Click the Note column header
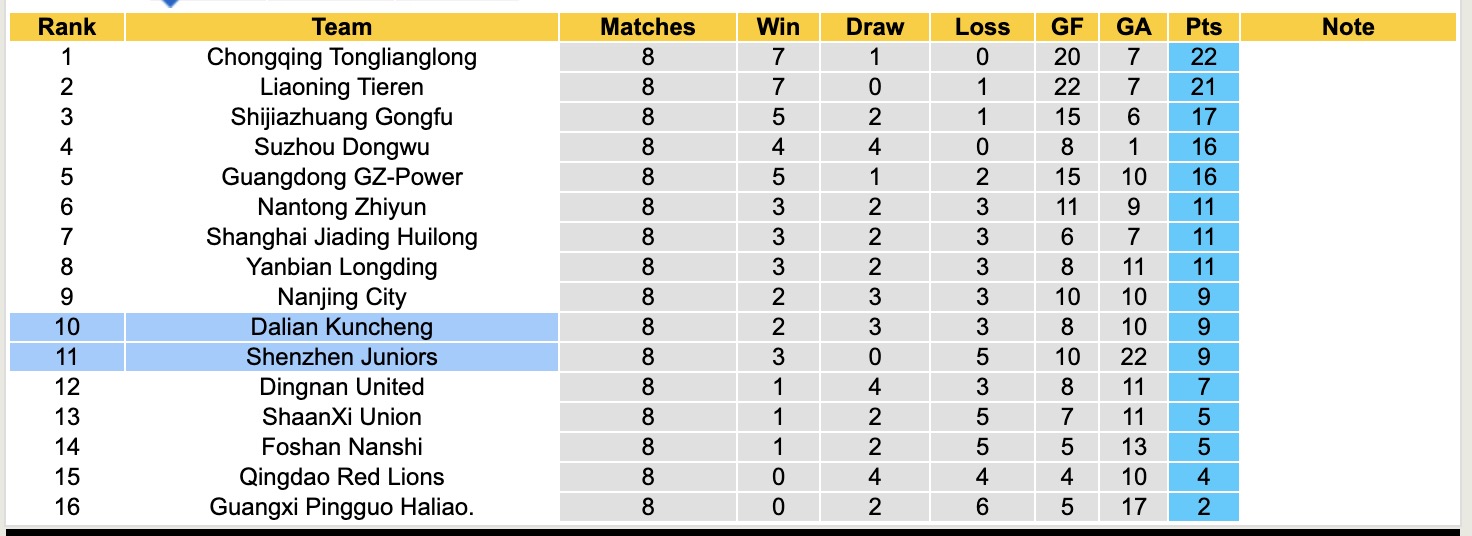This screenshot has height=536, width=1472. [1348, 27]
